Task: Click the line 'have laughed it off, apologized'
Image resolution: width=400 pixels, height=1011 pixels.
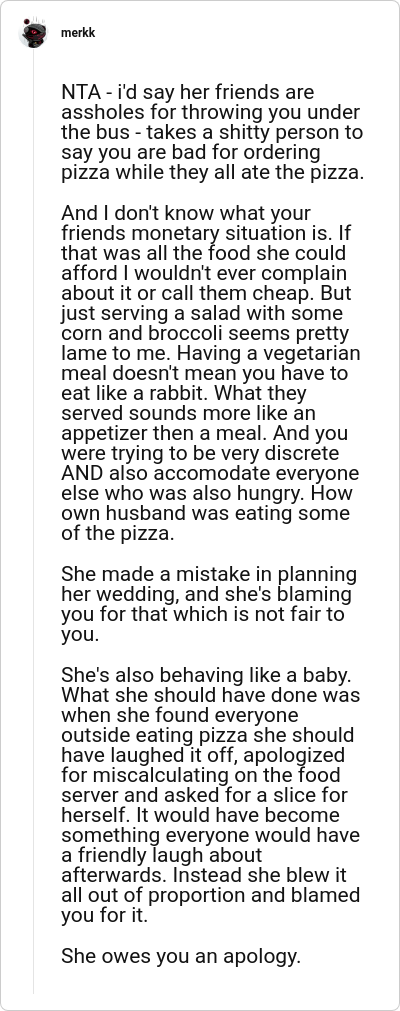Action: (203, 756)
